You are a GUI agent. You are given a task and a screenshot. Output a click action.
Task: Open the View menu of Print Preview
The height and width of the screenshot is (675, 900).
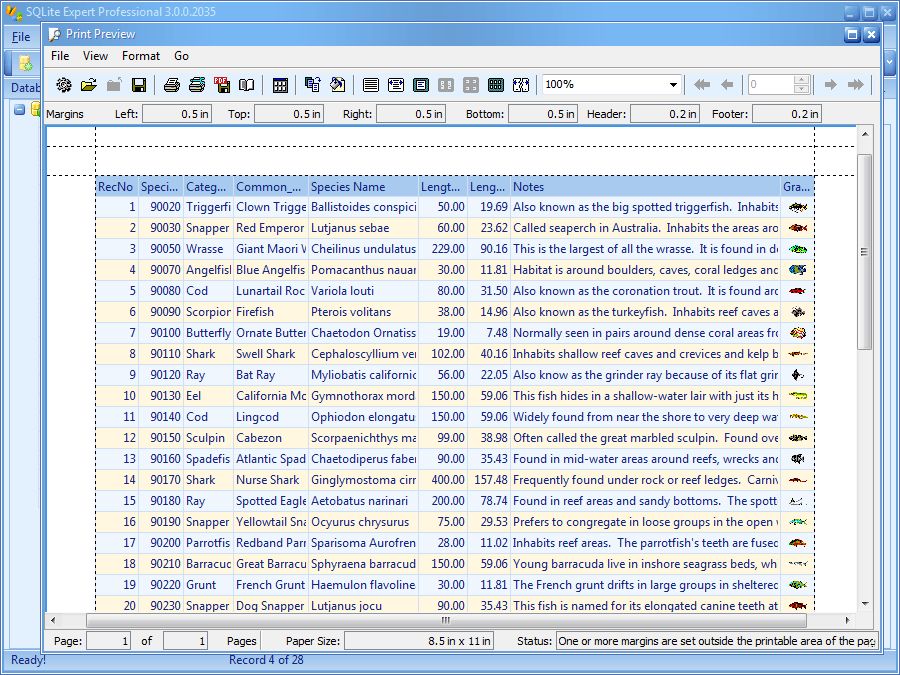tap(95, 56)
